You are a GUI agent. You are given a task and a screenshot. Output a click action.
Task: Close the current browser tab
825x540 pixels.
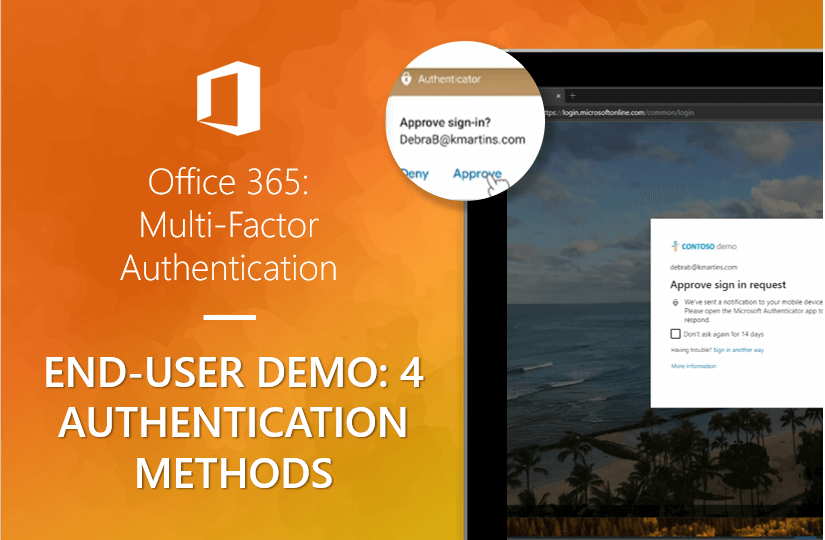[558, 96]
